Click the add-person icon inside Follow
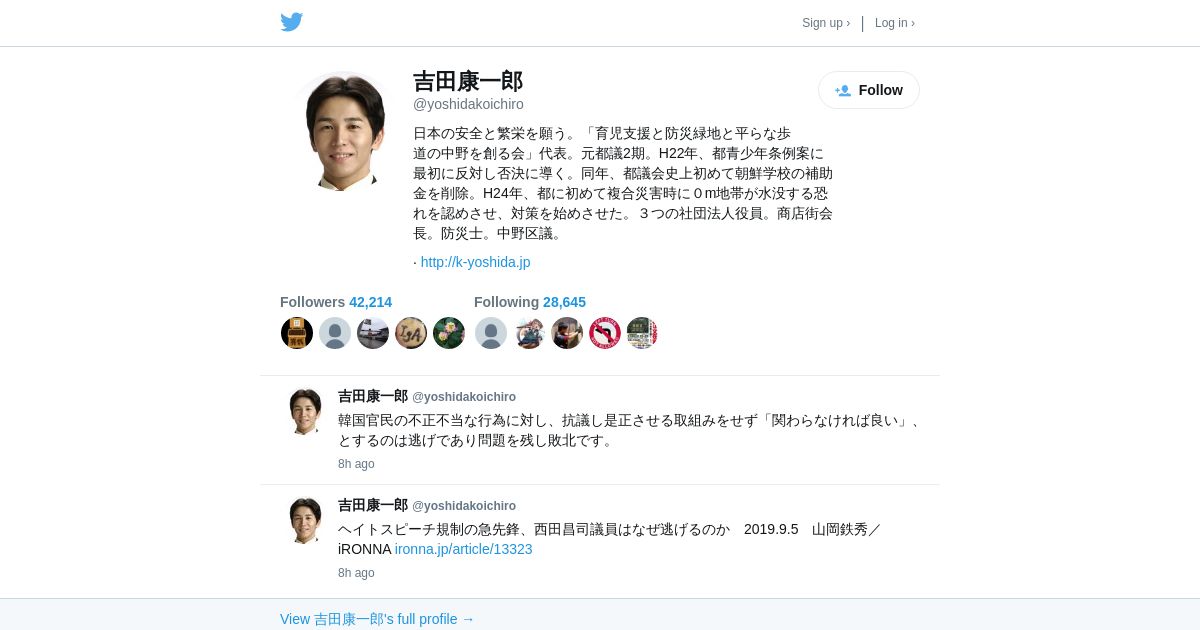This screenshot has height=630, width=1200. [843, 90]
